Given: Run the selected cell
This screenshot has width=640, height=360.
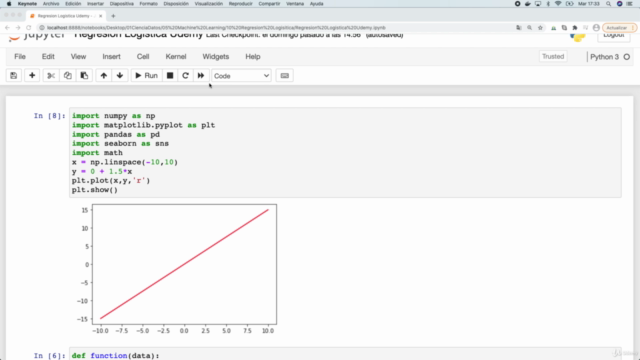Looking at the screenshot, I should (146, 76).
